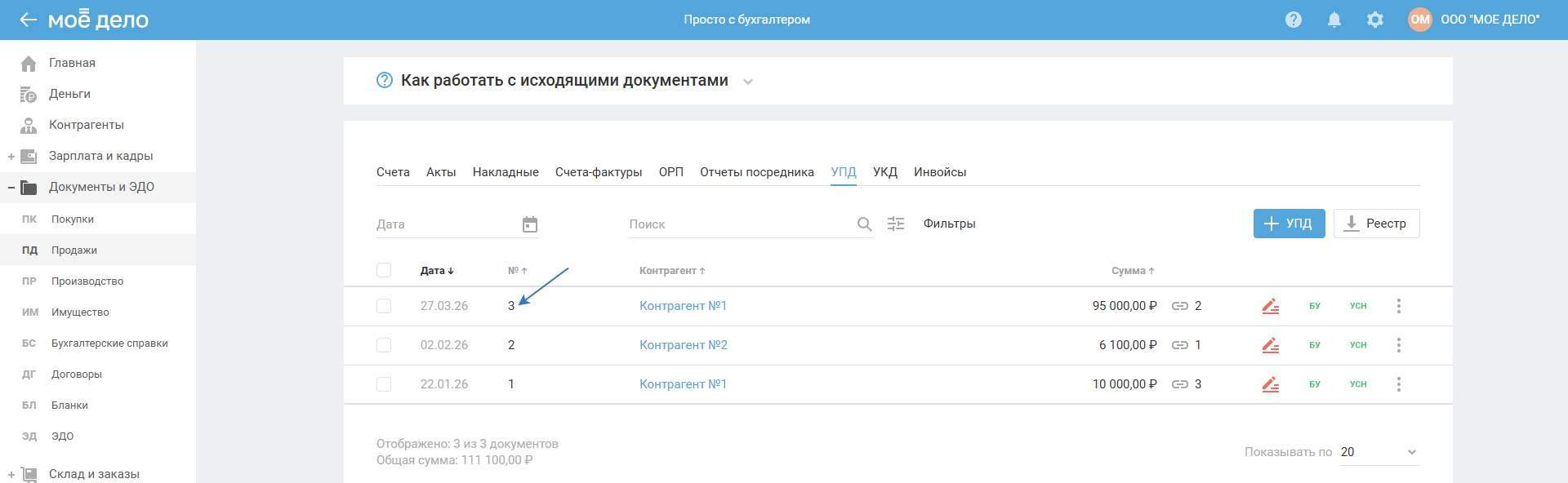Expand the Как работать с исходящими документами chevron
Image resolution: width=1568 pixels, height=483 pixels.
tap(748, 82)
